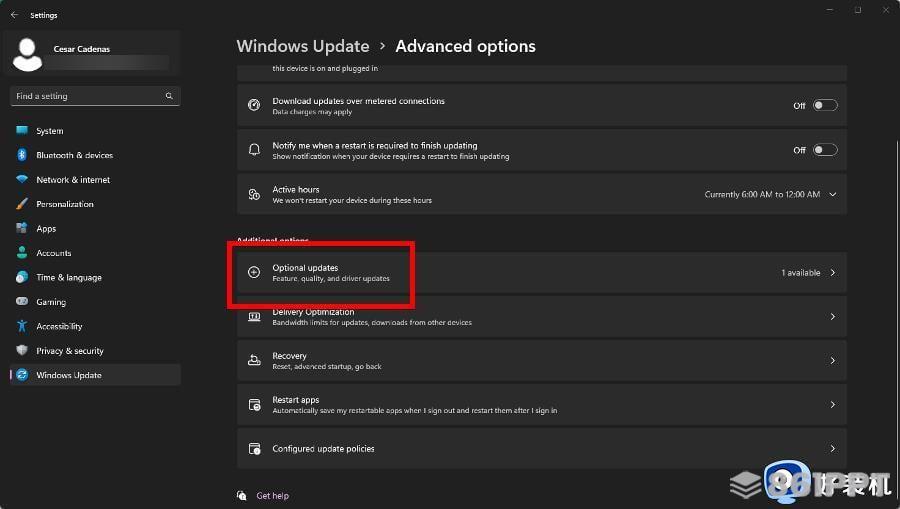The image size is (900, 509).
Task: Enable Notify me when restart is required
Action: tap(825, 150)
